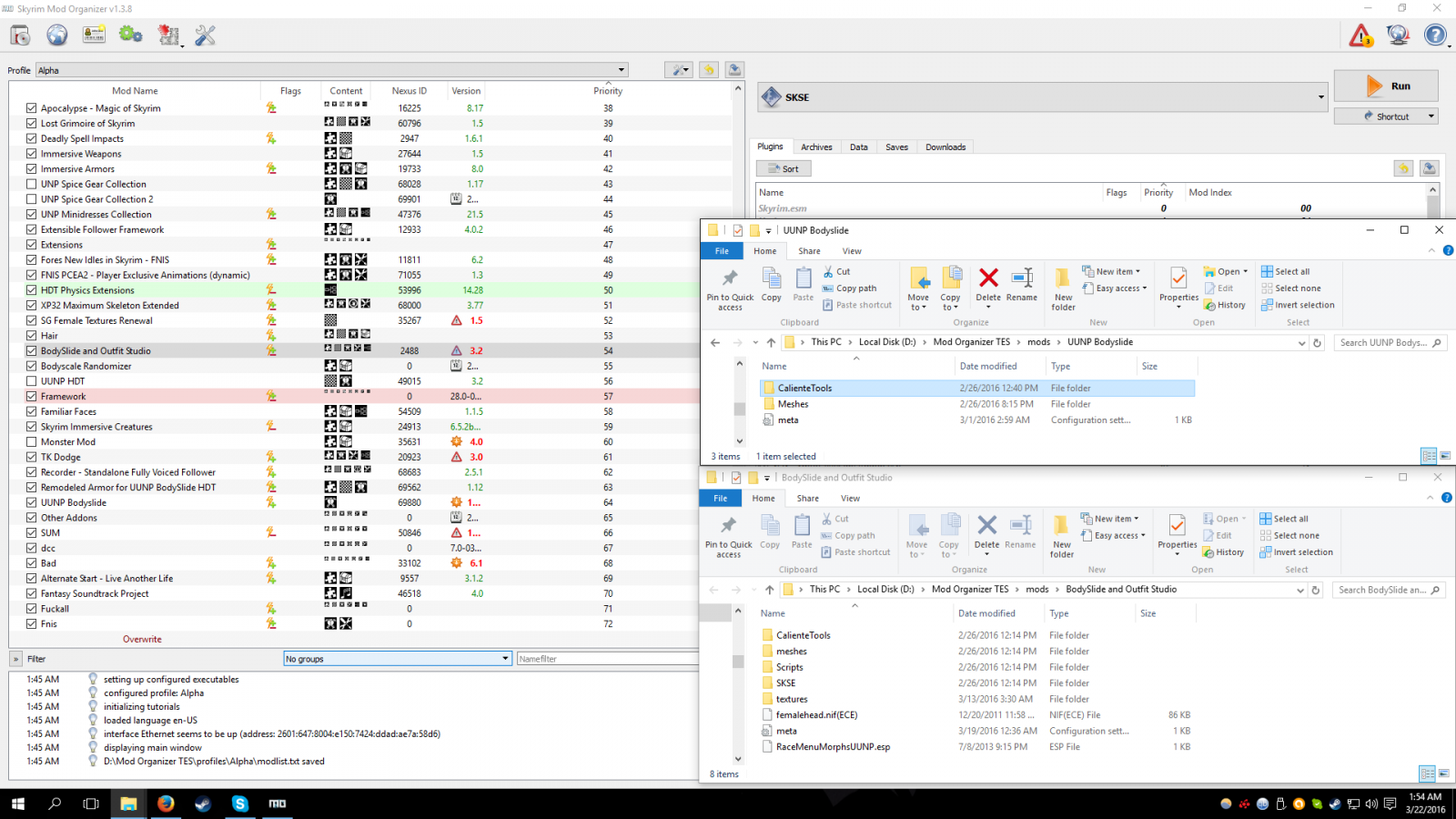1456x819 pixels.
Task: Open the Executables gears icon
Action: (131, 35)
